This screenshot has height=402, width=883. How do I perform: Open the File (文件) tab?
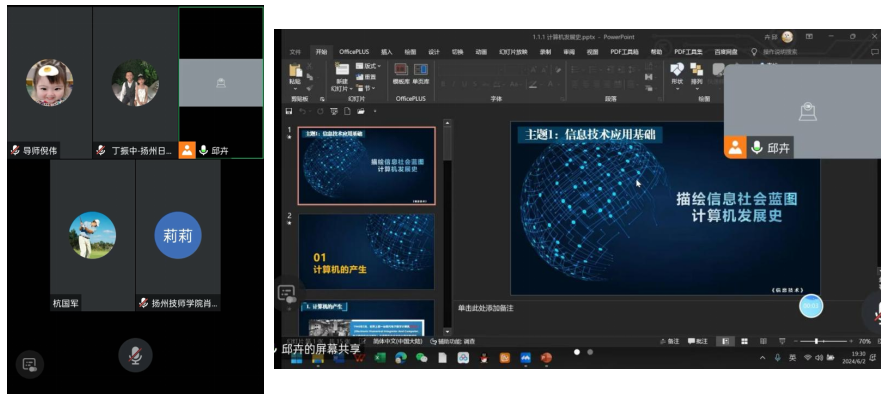295,52
